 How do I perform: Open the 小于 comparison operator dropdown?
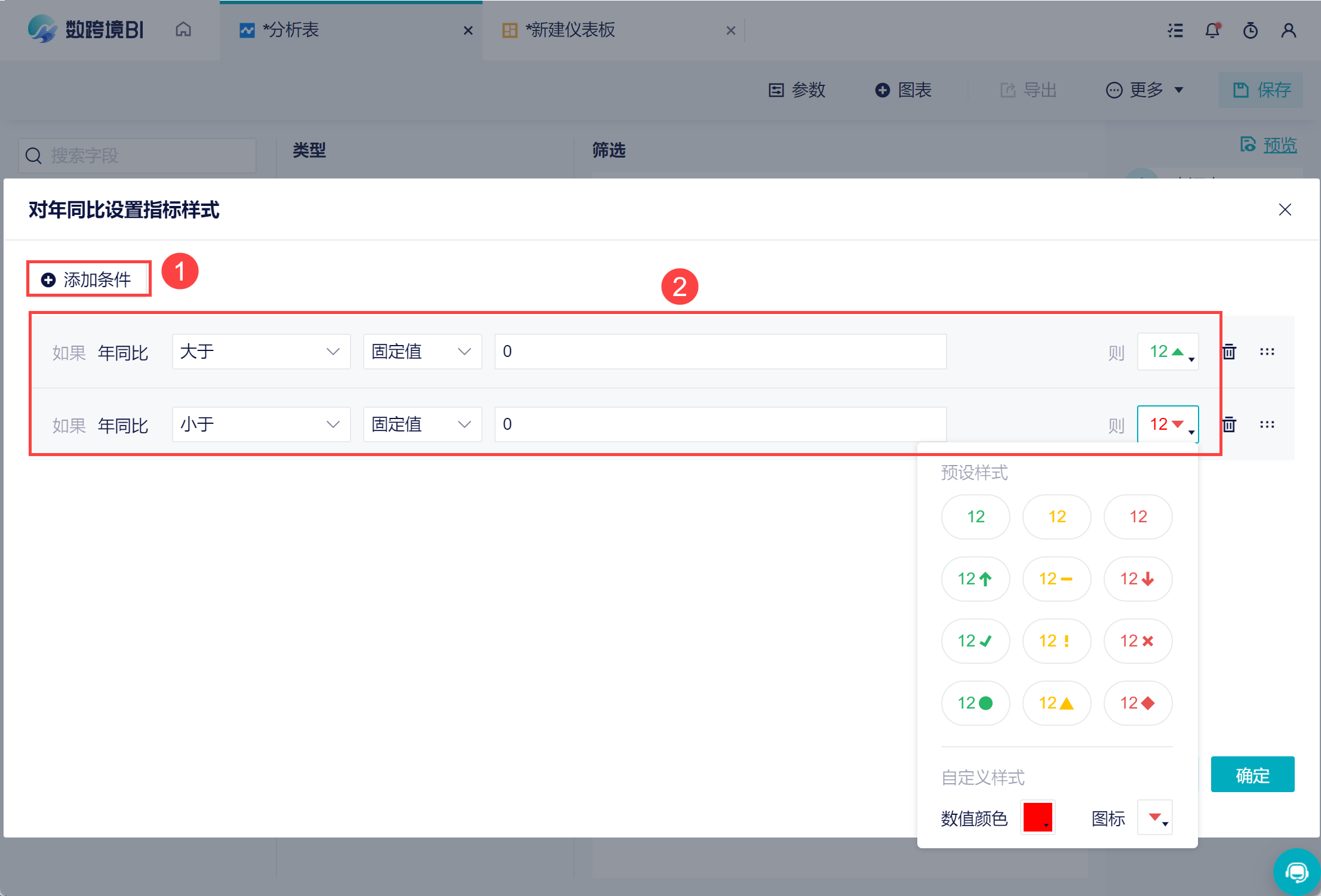262,424
